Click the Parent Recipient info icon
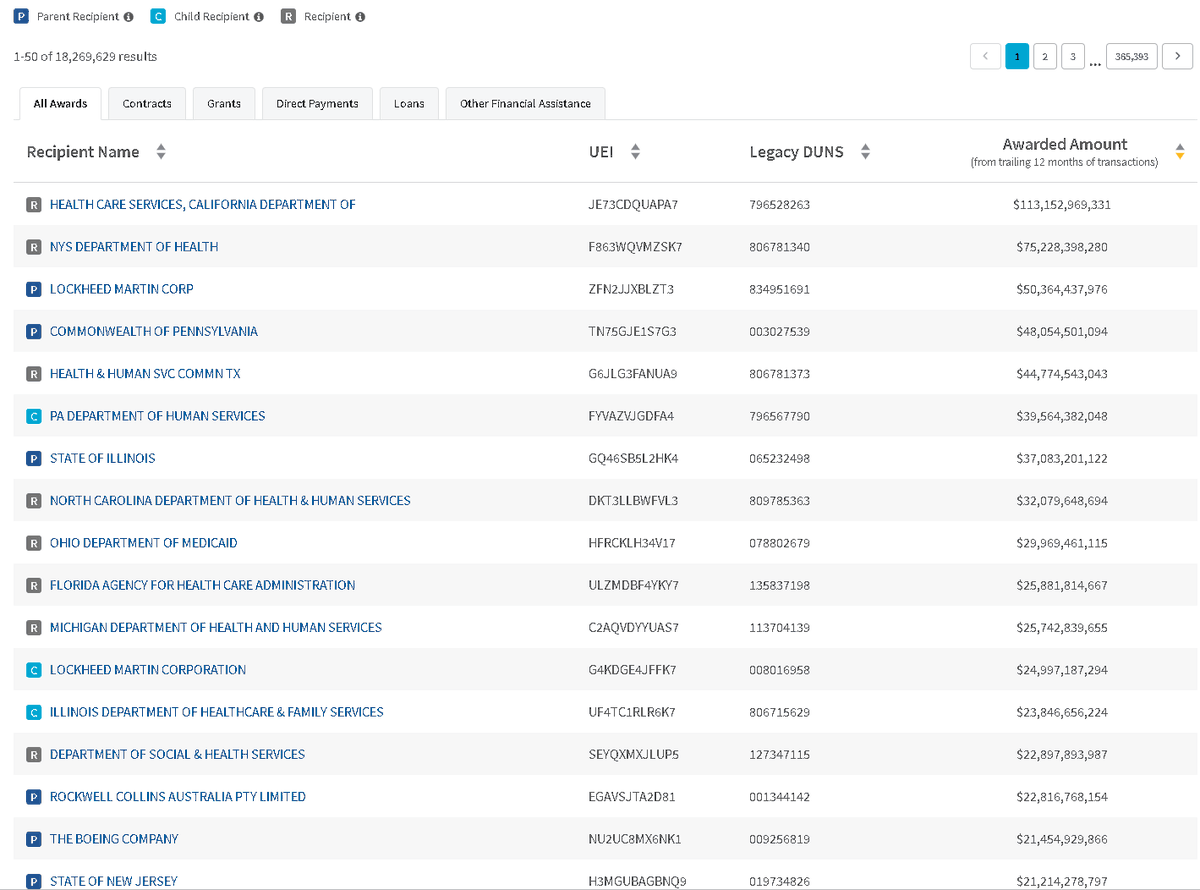The height and width of the screenshot is (890, 1200). coord(128,17)
